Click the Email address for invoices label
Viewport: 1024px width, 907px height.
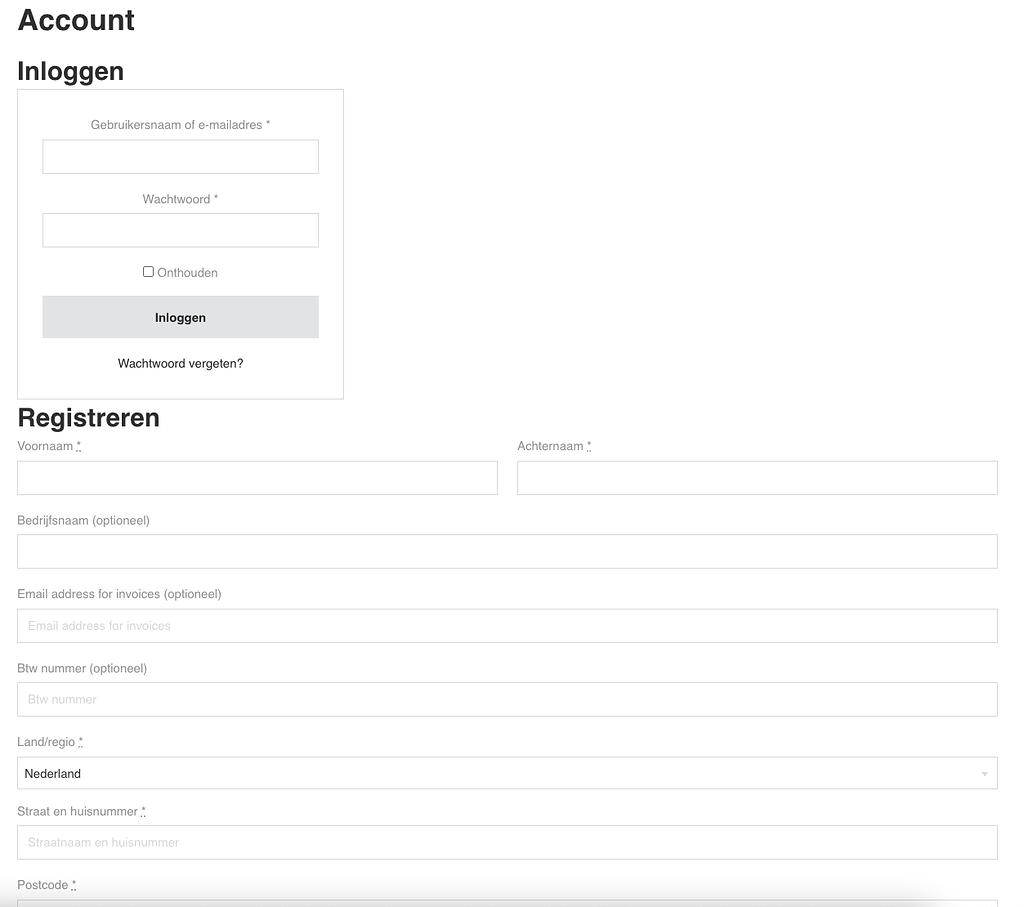tap(119, 594)
